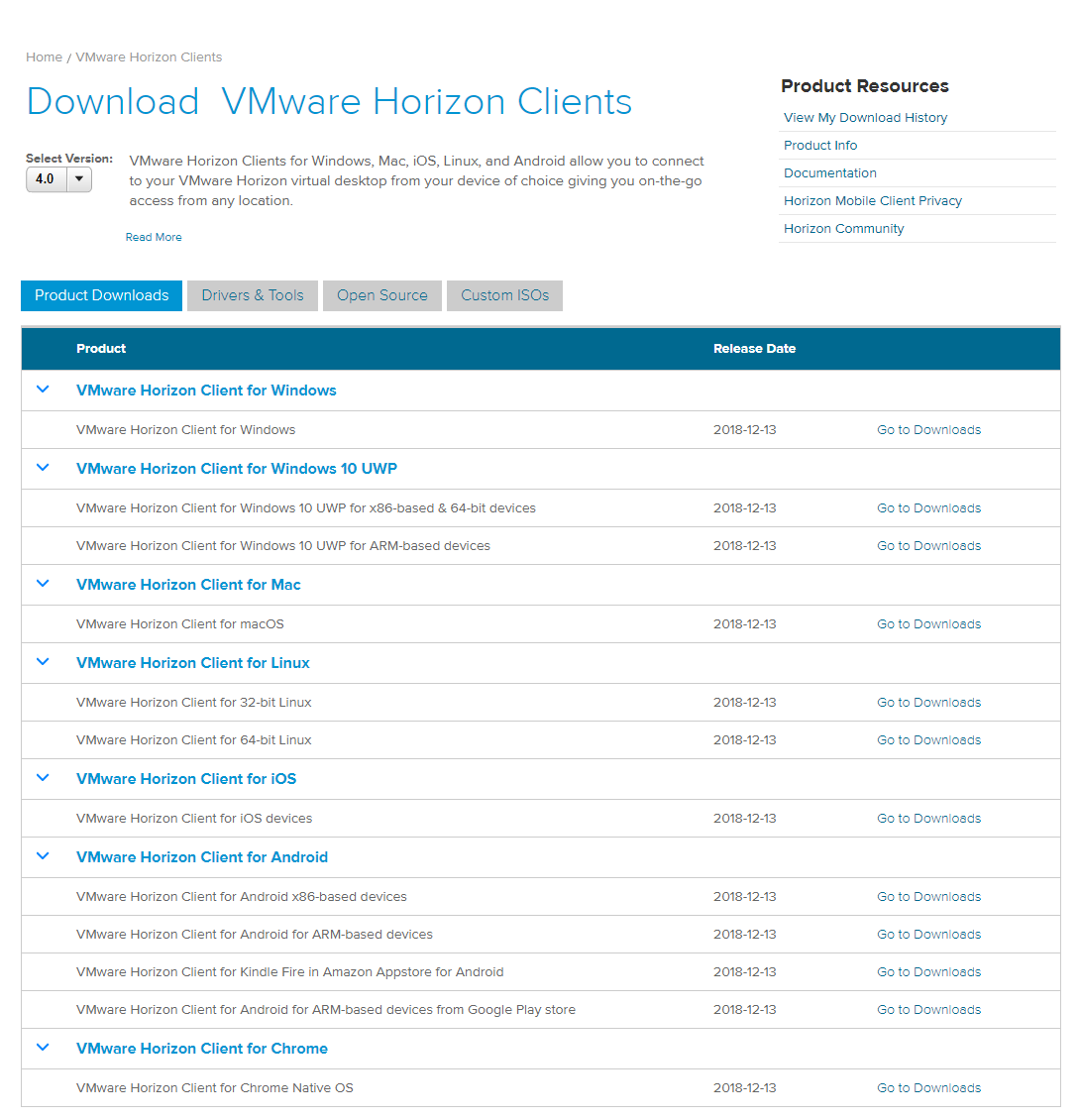Image resolution: width=1081 pixels, height=1120 pixels.
Task: Go to Downloads for Android x86-based devices
Action: tap(929, 897)
